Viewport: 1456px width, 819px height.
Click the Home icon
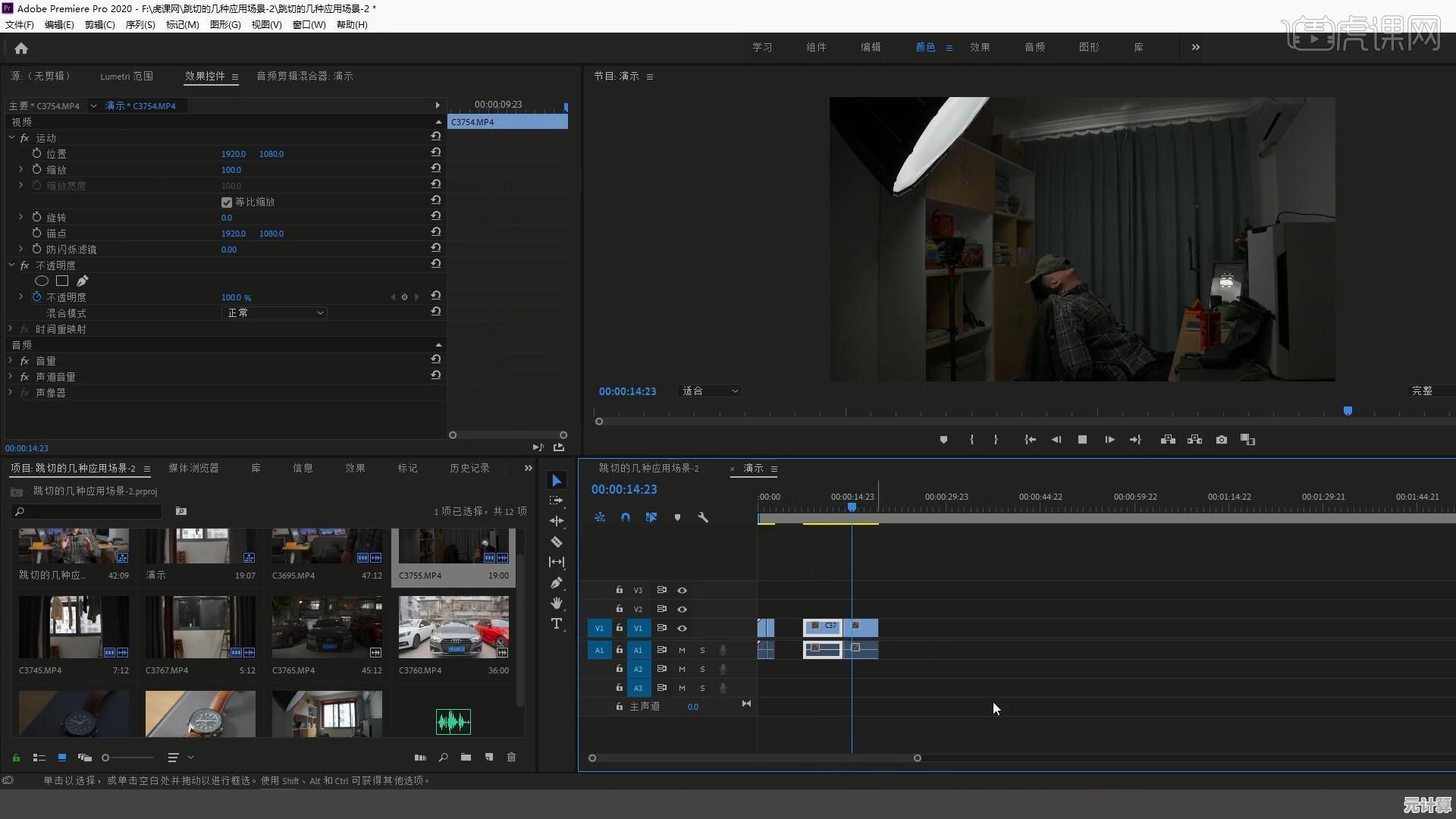(21, 49)
